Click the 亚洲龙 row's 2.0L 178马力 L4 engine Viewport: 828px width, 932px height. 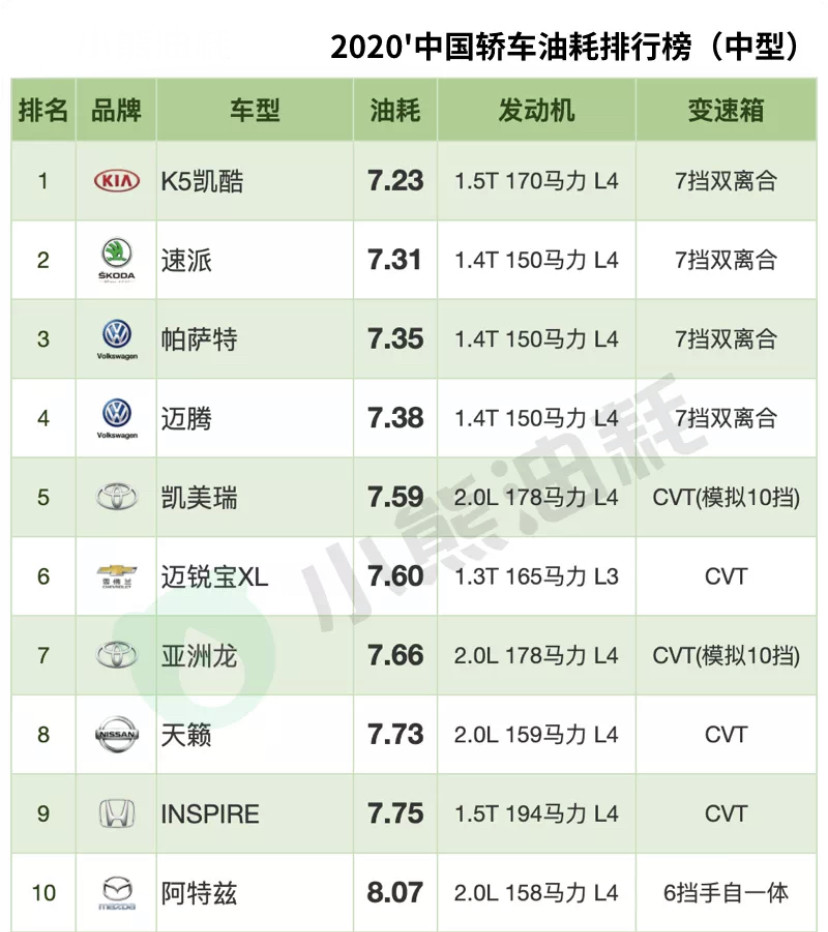click(x=536, y=656)
